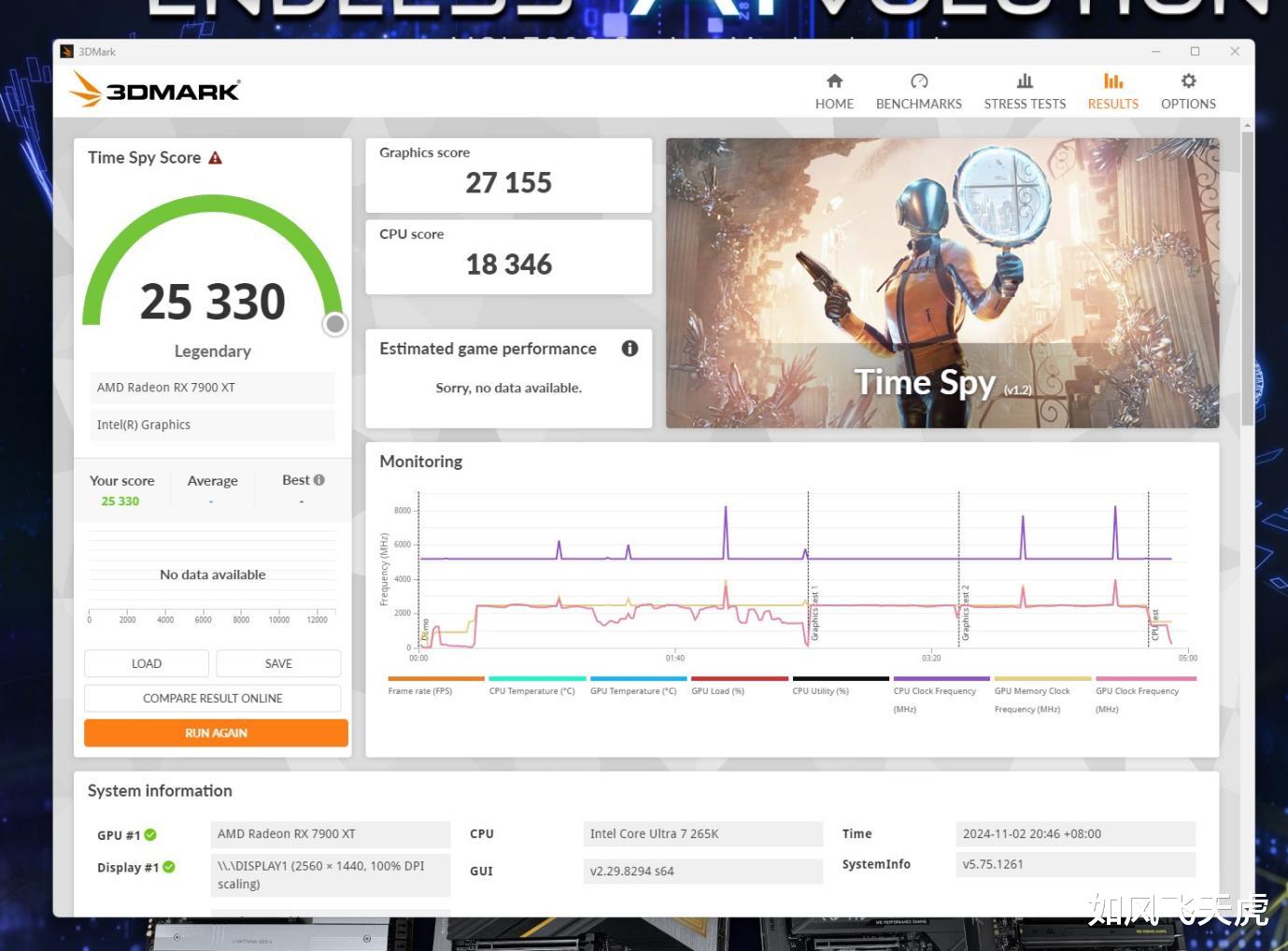Click the Monitoring section heading

click(420, 461)
